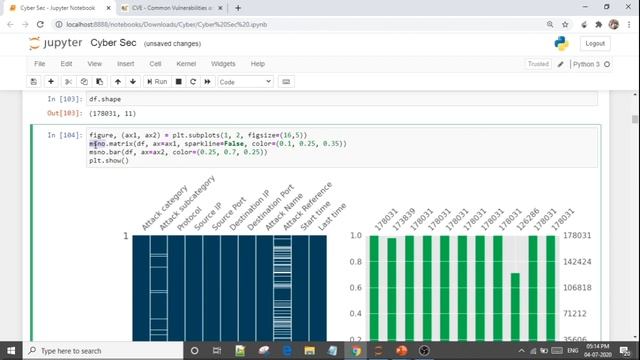Image resolution: width=640 pixels, height=360 pixels.
Task: Open Chrome profile avatar
Action: click(x=613, y=24)
